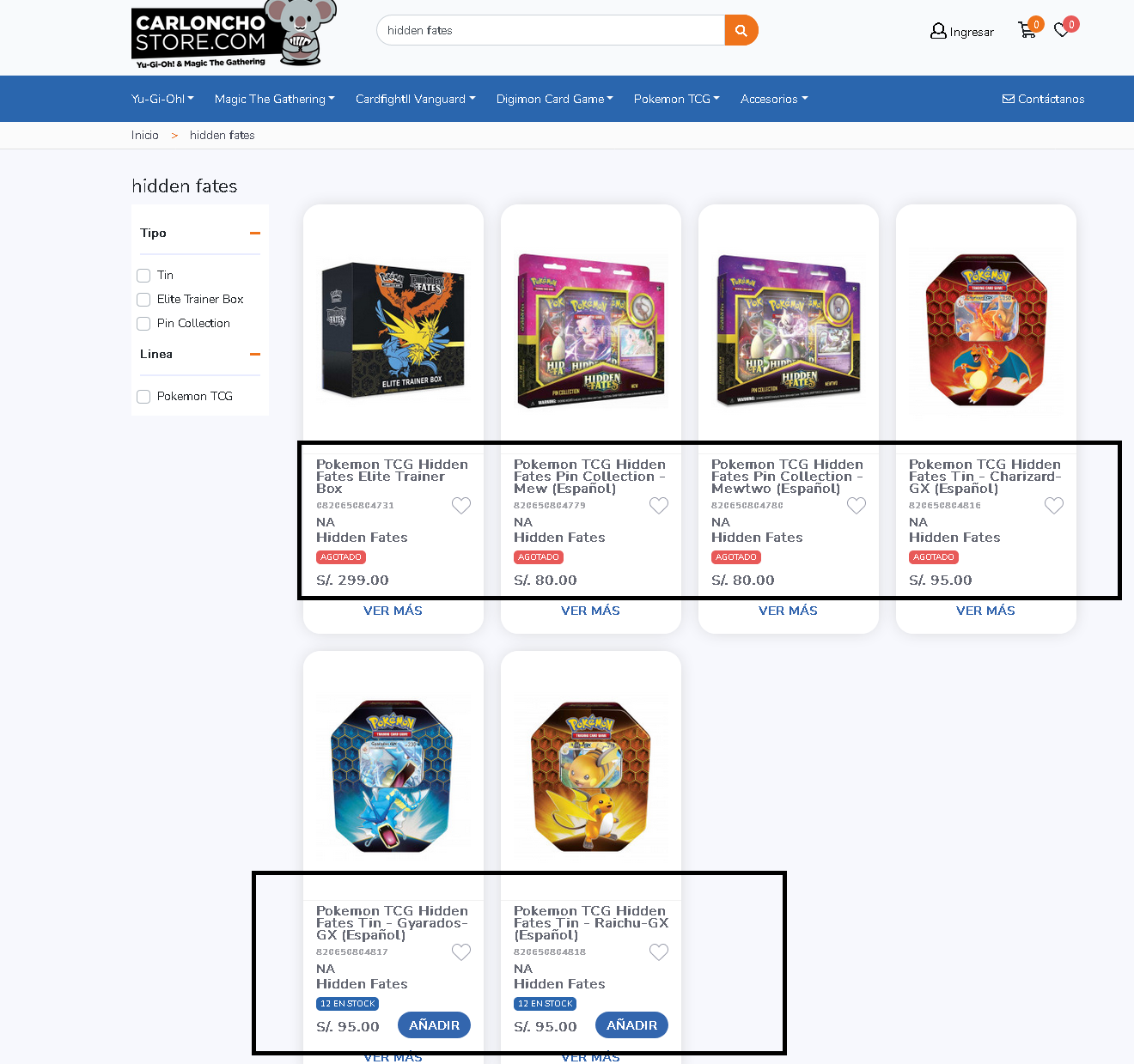Collapse the Linea filter section
1134x1064 pixels.
[x=255, y=354]
